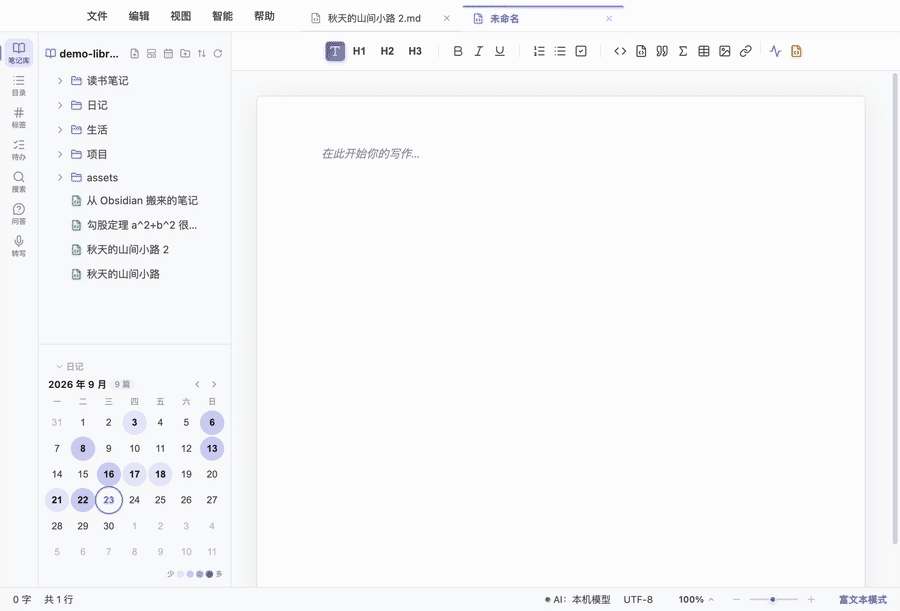Adjust the zoom slider handle

tap(773, 600)
